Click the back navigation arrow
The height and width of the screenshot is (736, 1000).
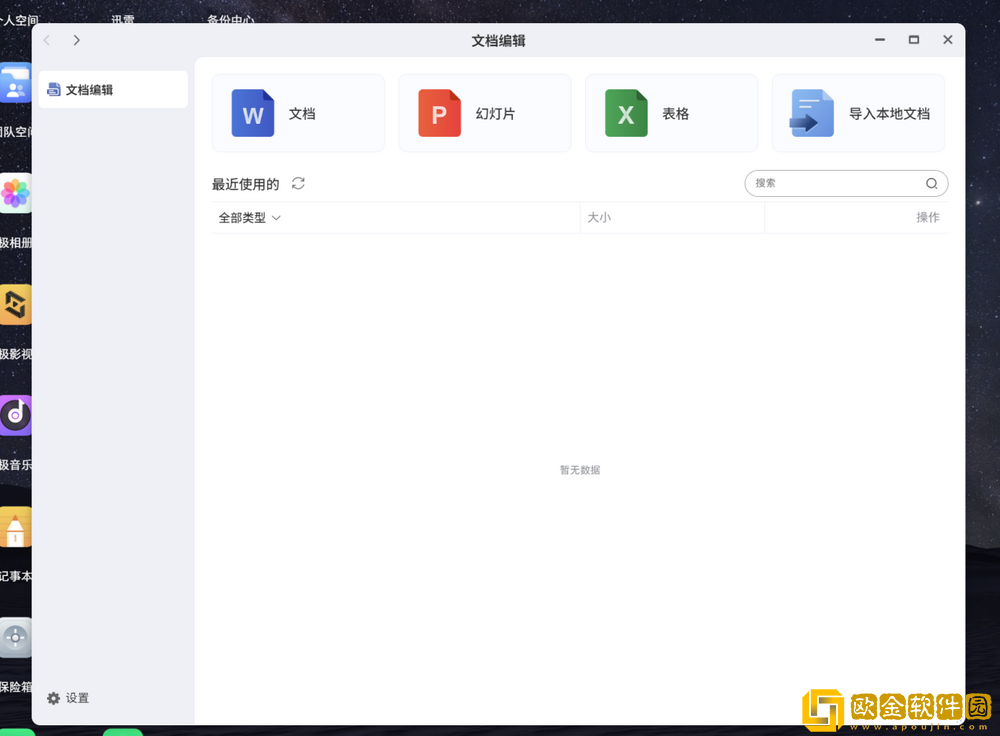point(46,40)
